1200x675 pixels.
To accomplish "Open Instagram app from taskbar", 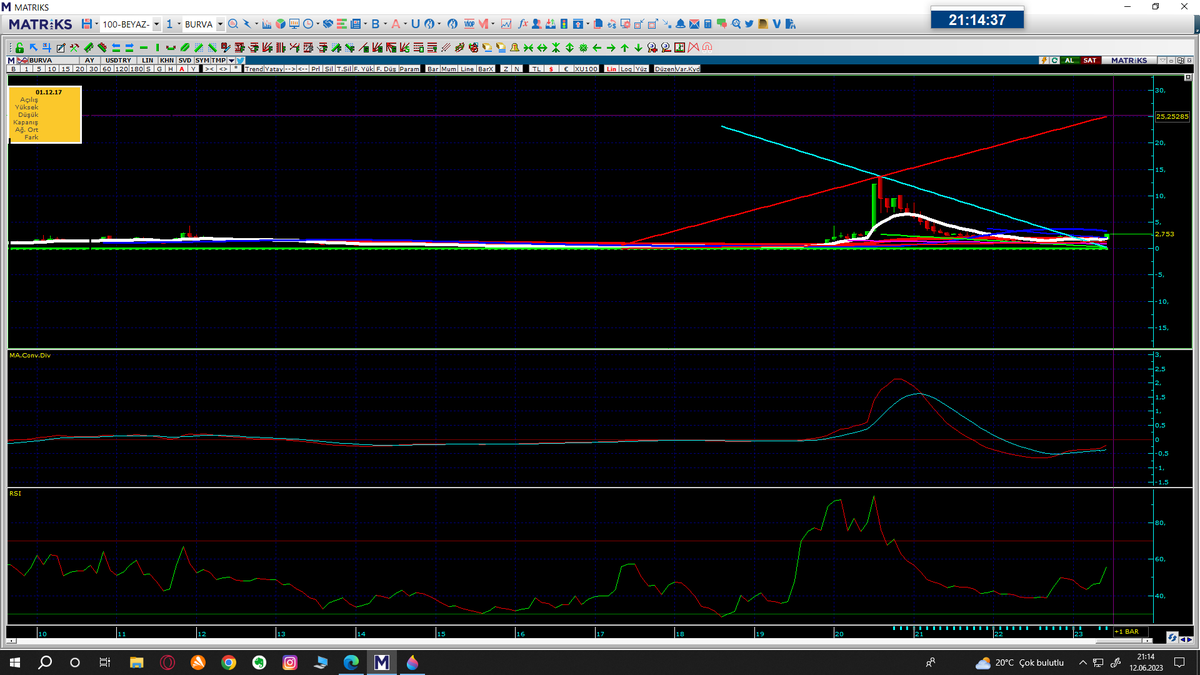I will [289, 662].
